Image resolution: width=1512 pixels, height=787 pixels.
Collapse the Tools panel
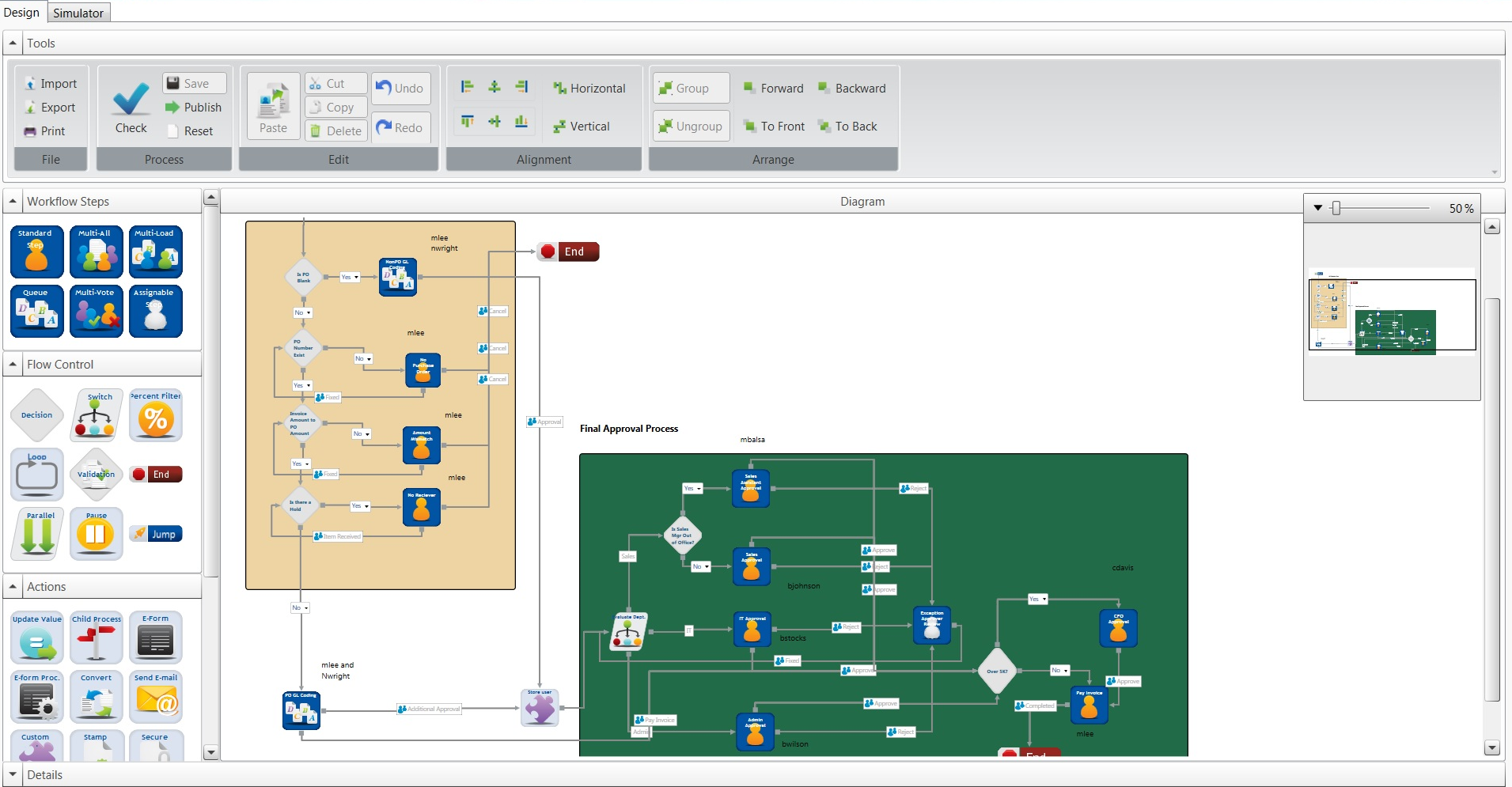pos(13,44)
